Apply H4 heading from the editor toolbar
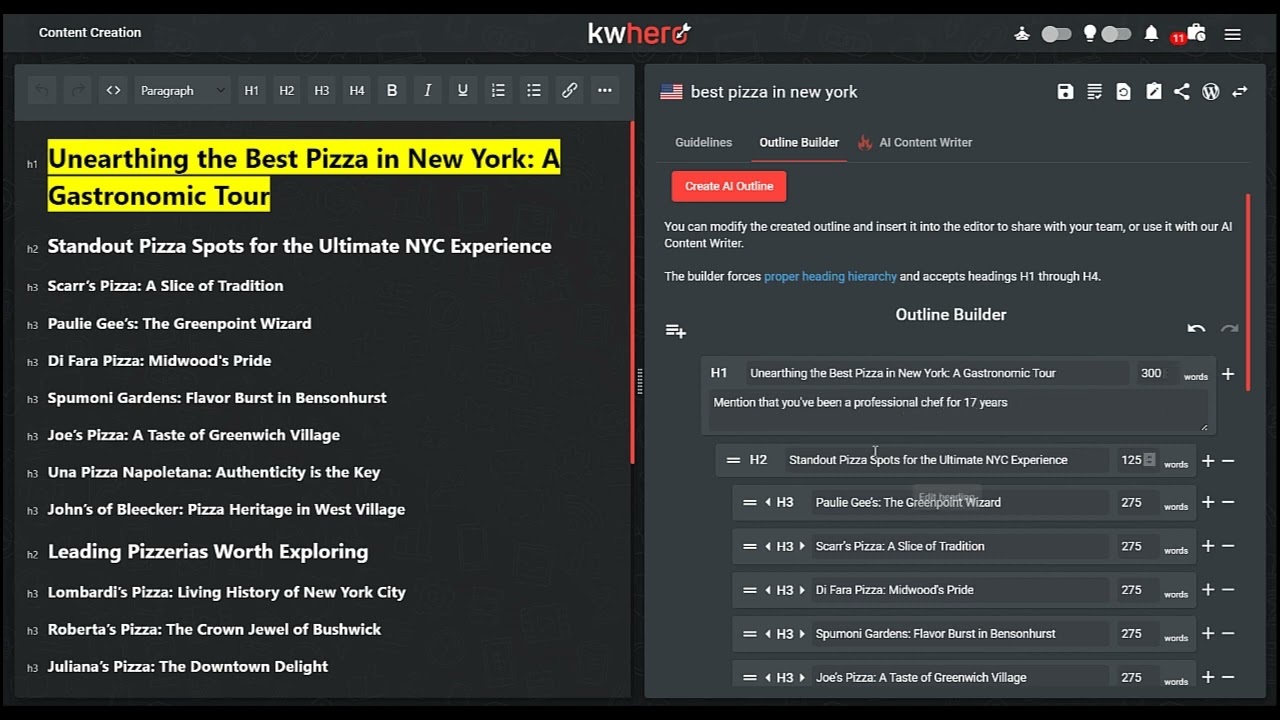This screenshot has width=1280, height=720. click(357, 90)
